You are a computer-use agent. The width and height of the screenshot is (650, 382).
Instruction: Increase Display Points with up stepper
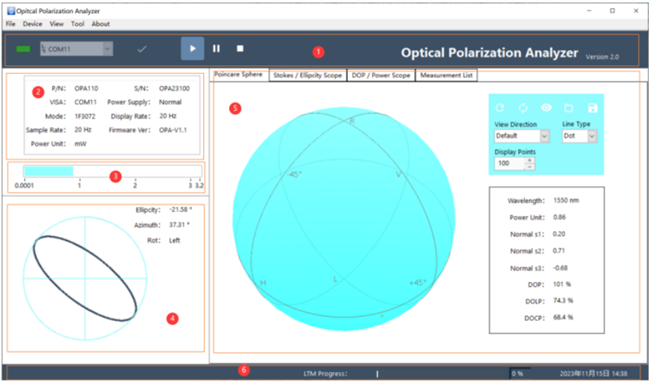[x=529, y=160]
